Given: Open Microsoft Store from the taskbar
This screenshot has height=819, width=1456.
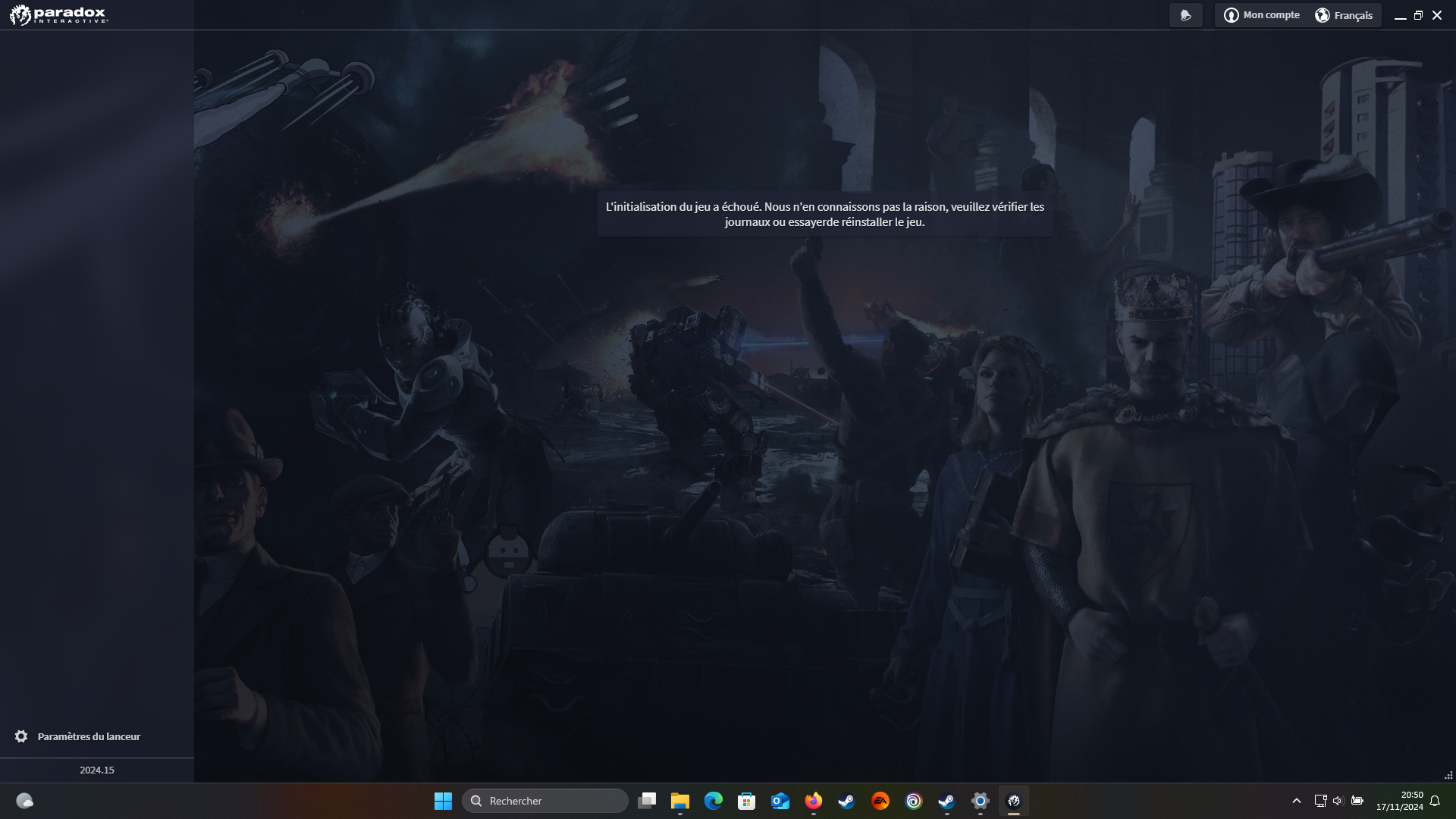Looking at the screenshot, I should (747, 801).
